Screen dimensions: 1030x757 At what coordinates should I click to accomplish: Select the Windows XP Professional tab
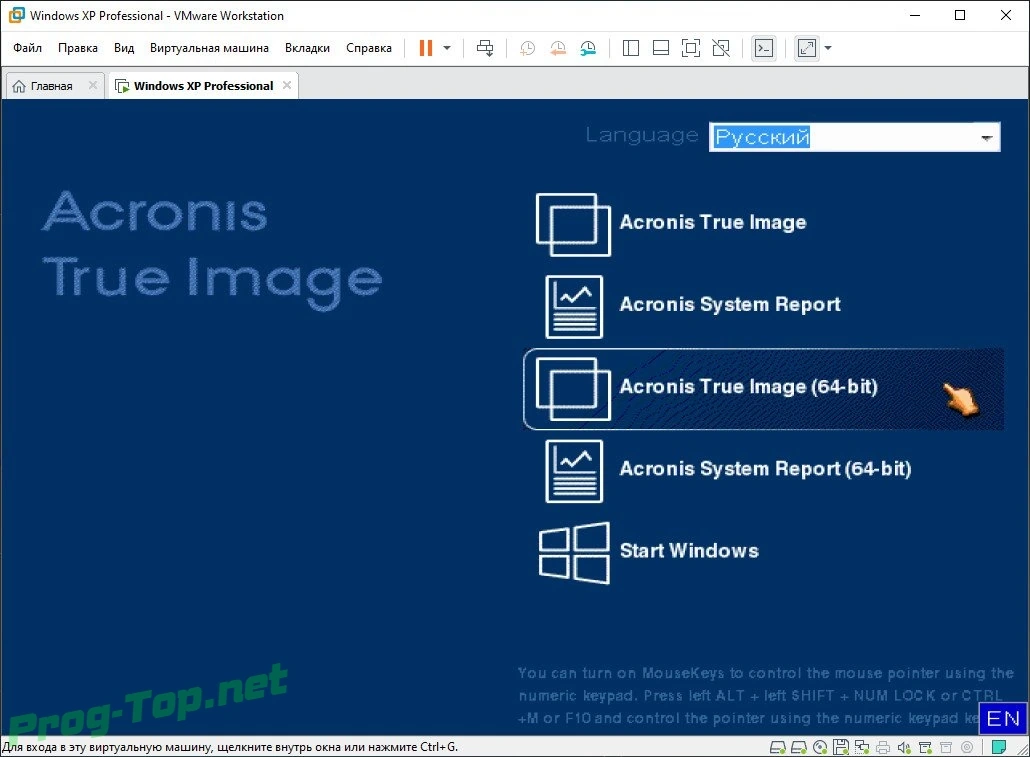203,86
